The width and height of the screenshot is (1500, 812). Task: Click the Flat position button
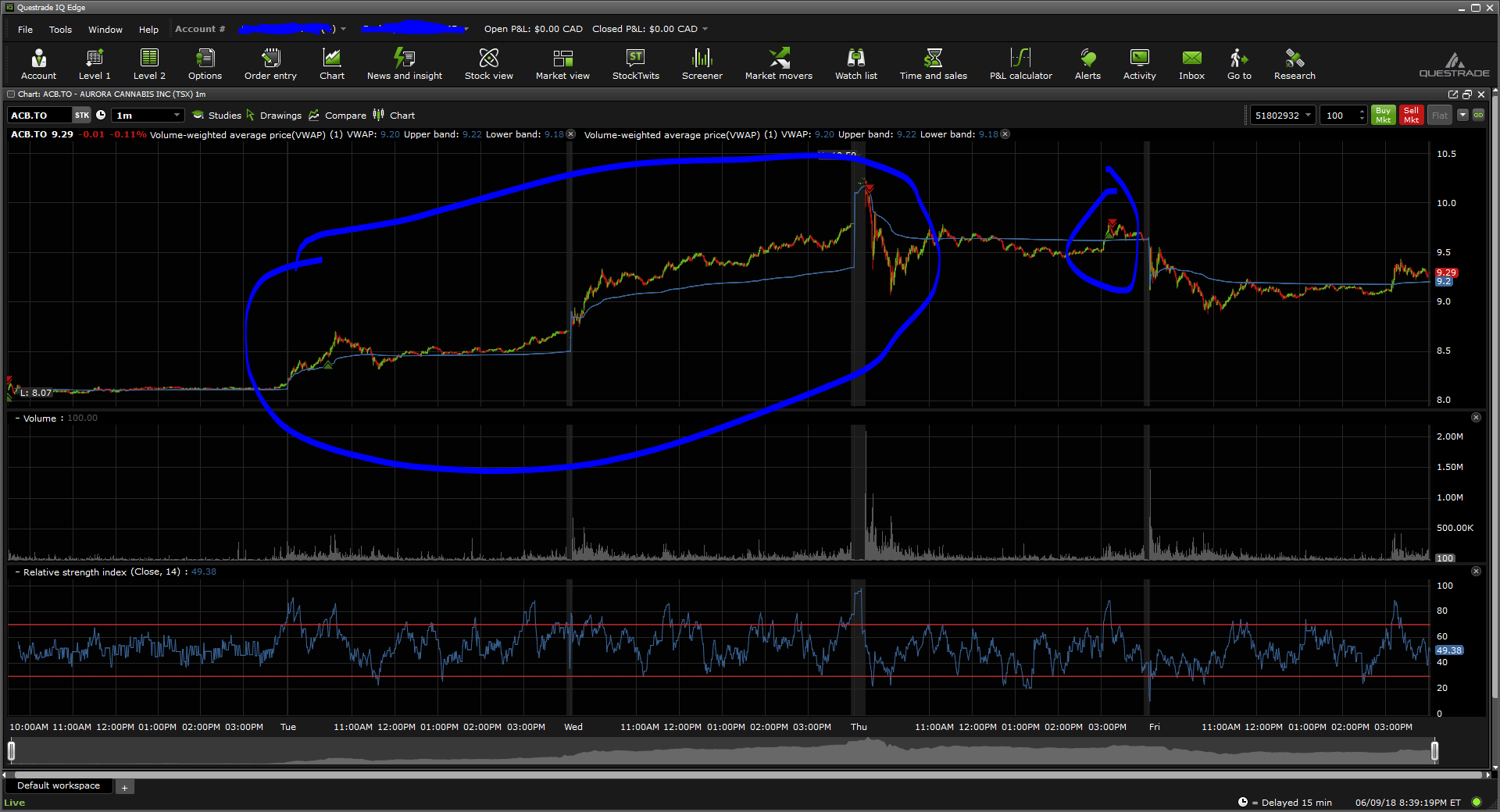point(1440,115)
